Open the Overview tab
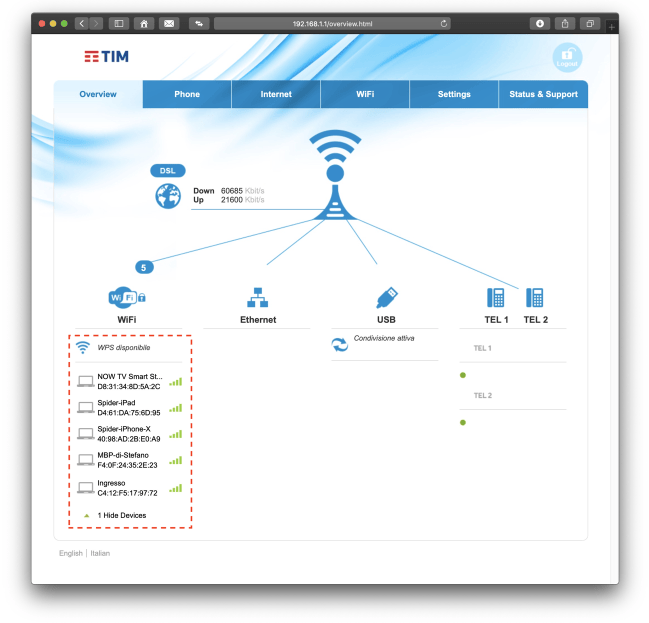The image size is (649, 623). 98,94
